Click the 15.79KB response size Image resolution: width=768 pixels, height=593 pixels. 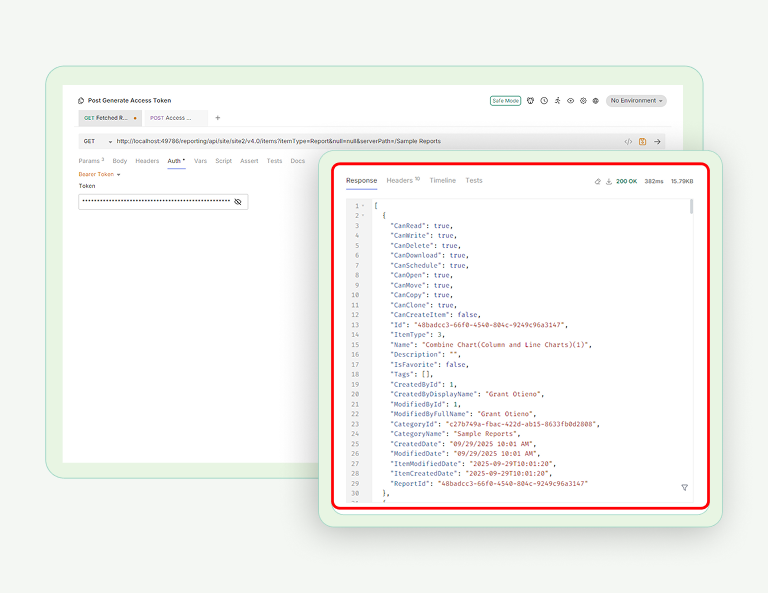coord(682,182)
